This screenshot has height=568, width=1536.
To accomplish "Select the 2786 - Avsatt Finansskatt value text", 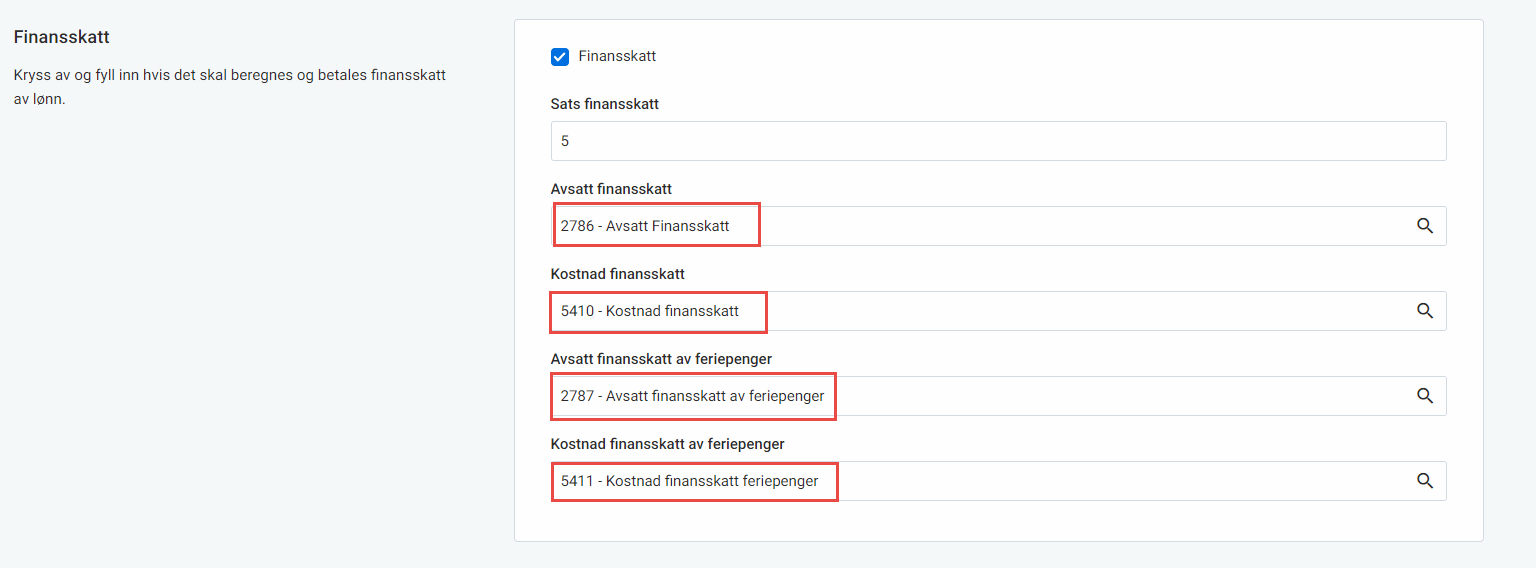I will pyautogui.click(x=645, y=226).
